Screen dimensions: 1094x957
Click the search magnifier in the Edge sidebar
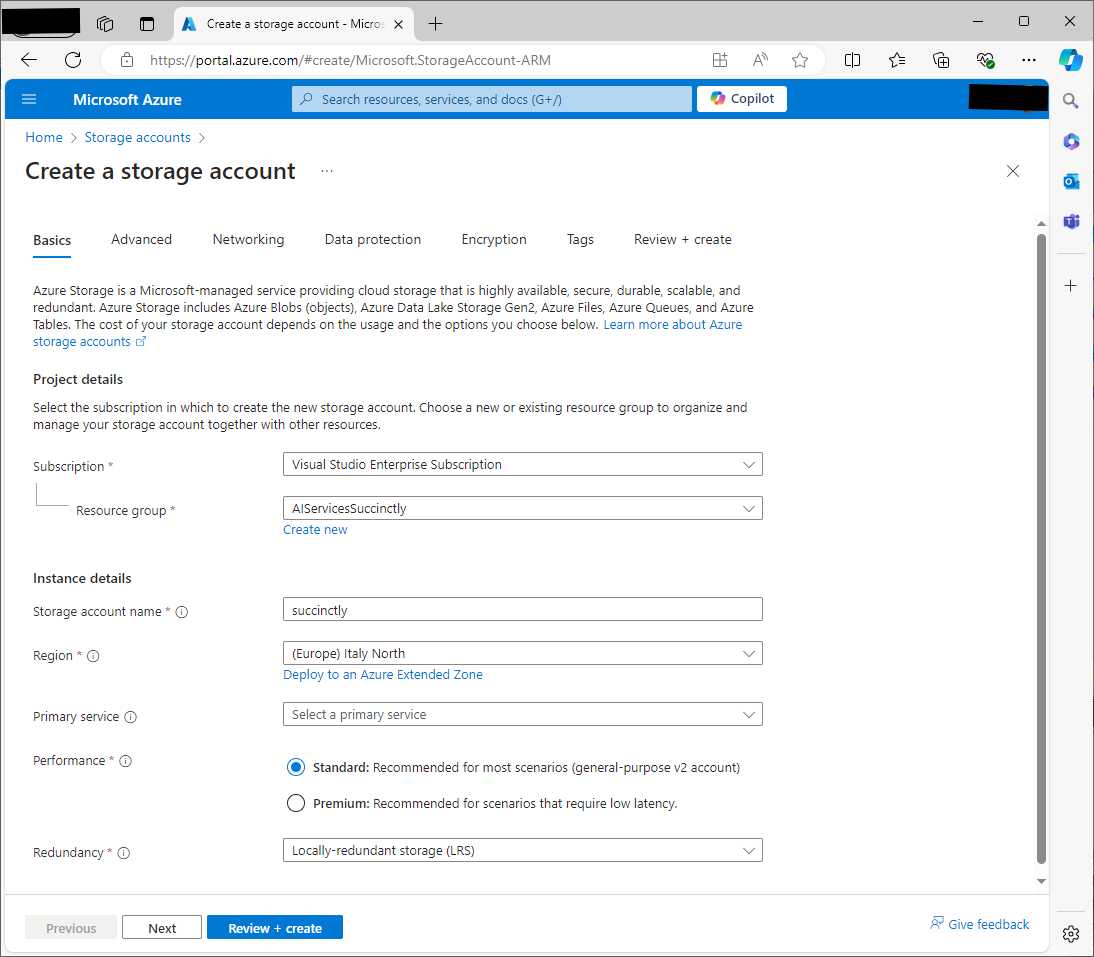[1071, 100]
